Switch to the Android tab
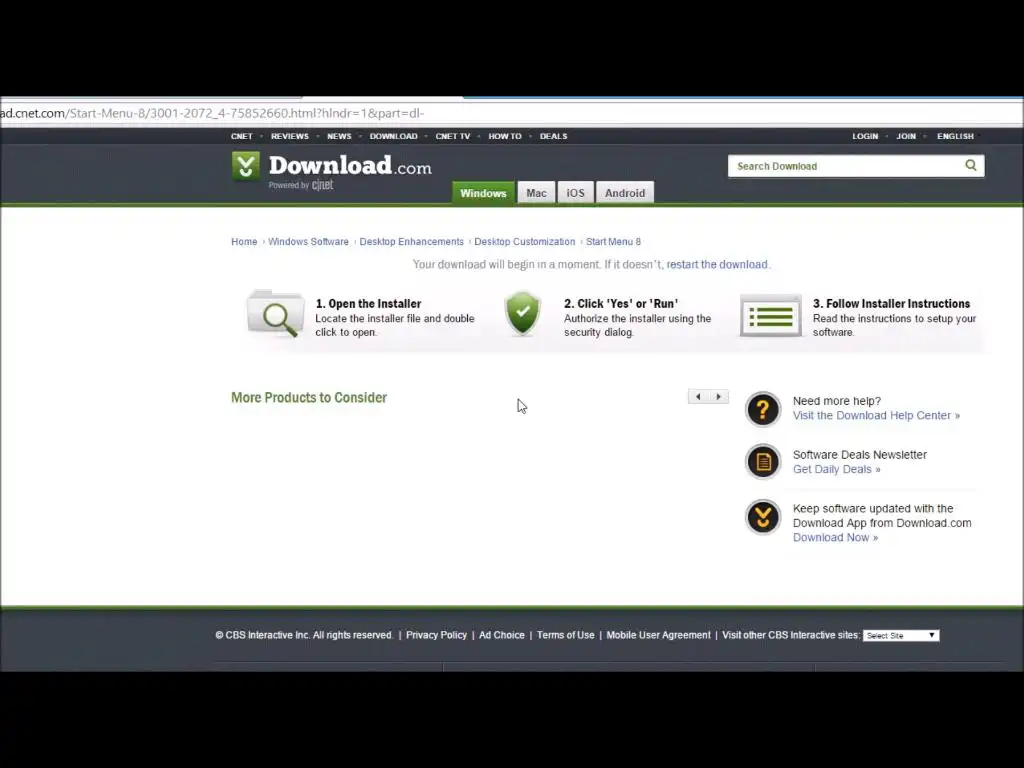Viewport: 1024px width, 768px height. coord(625,193)
